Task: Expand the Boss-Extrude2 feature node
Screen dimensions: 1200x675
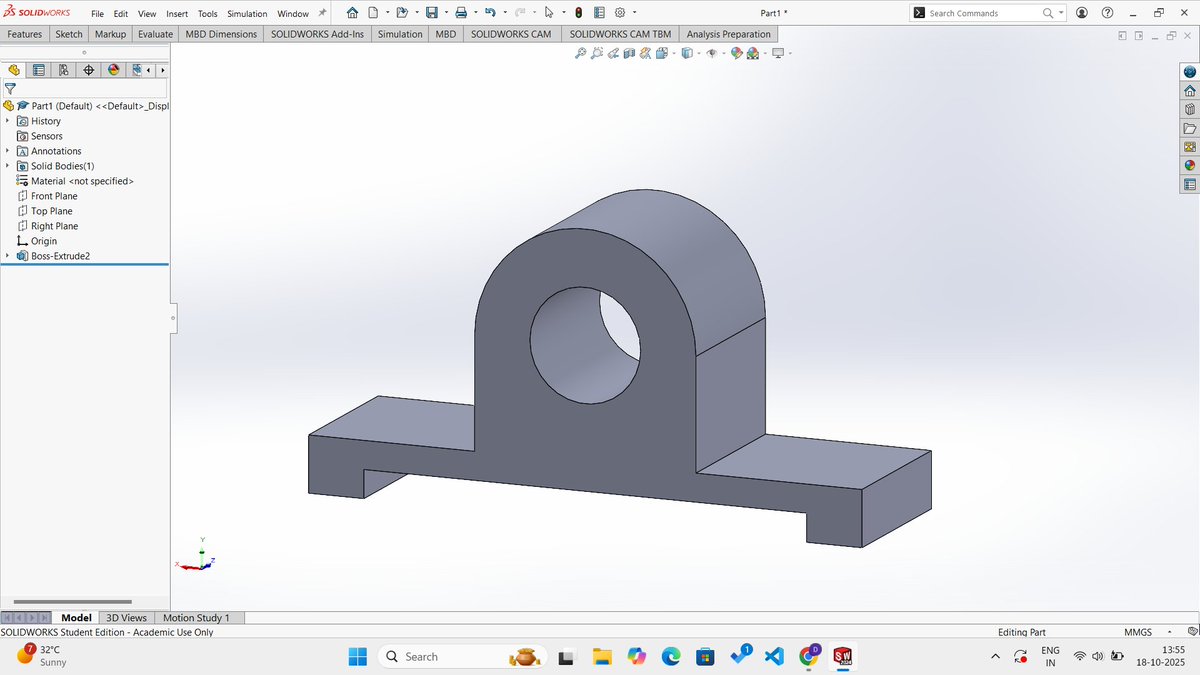Action: [8, 256]
